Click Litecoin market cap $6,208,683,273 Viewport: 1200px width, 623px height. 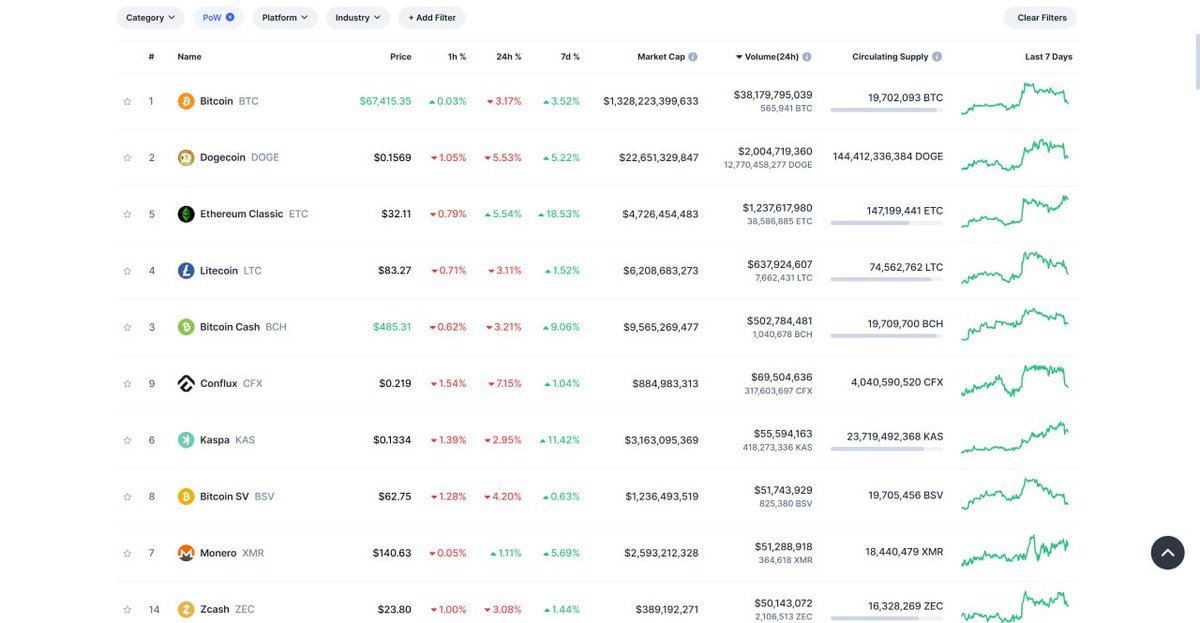click(x=660, y=270)
